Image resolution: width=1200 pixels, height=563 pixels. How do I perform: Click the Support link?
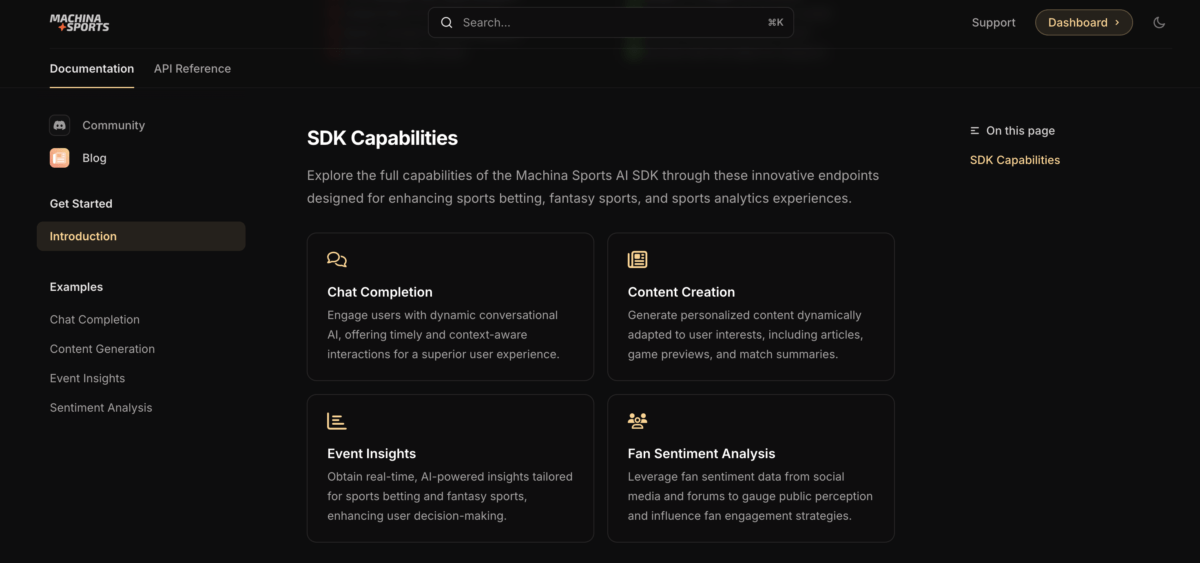[993, 22]
